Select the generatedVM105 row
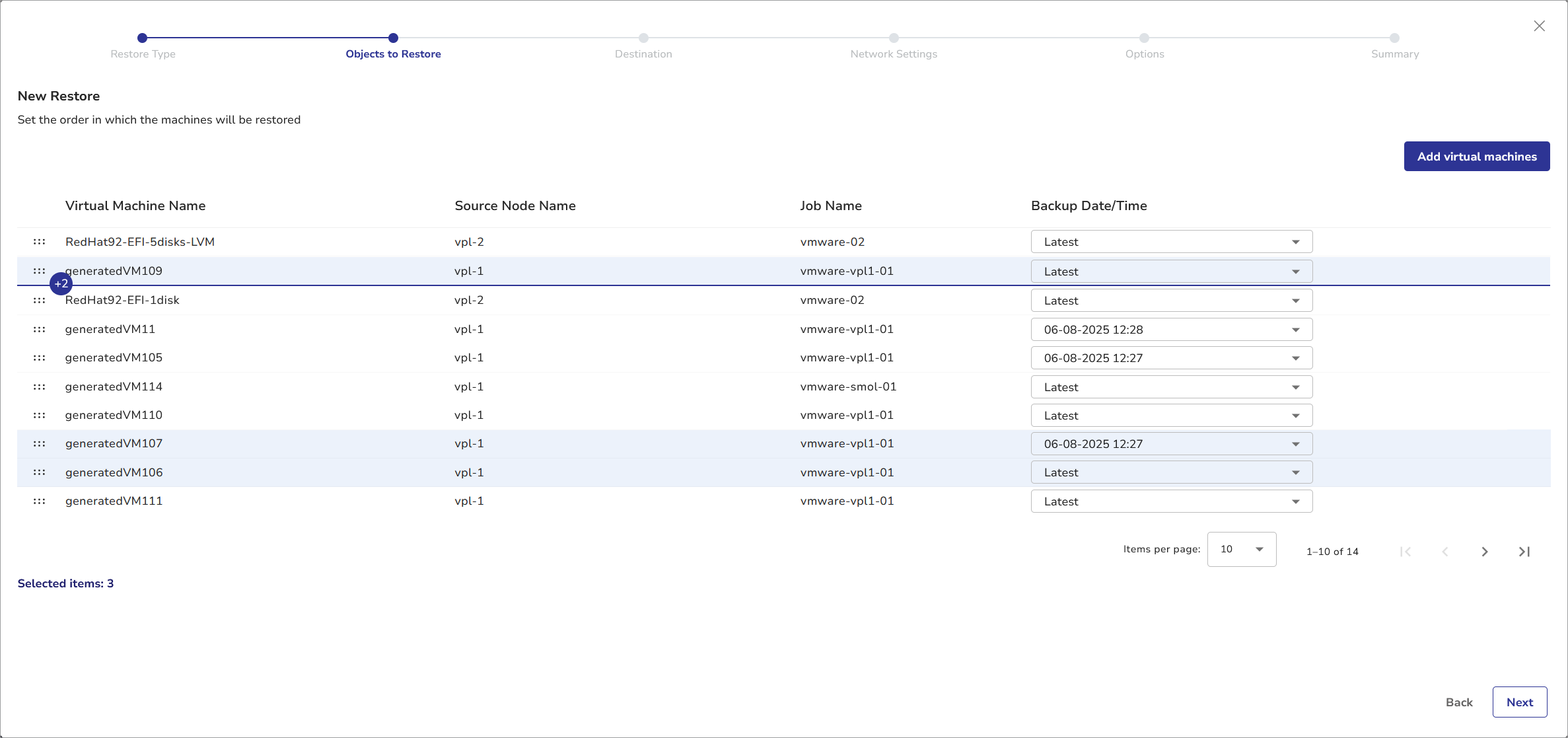The height and width of the screenshot is (738, 1568). 114,357
